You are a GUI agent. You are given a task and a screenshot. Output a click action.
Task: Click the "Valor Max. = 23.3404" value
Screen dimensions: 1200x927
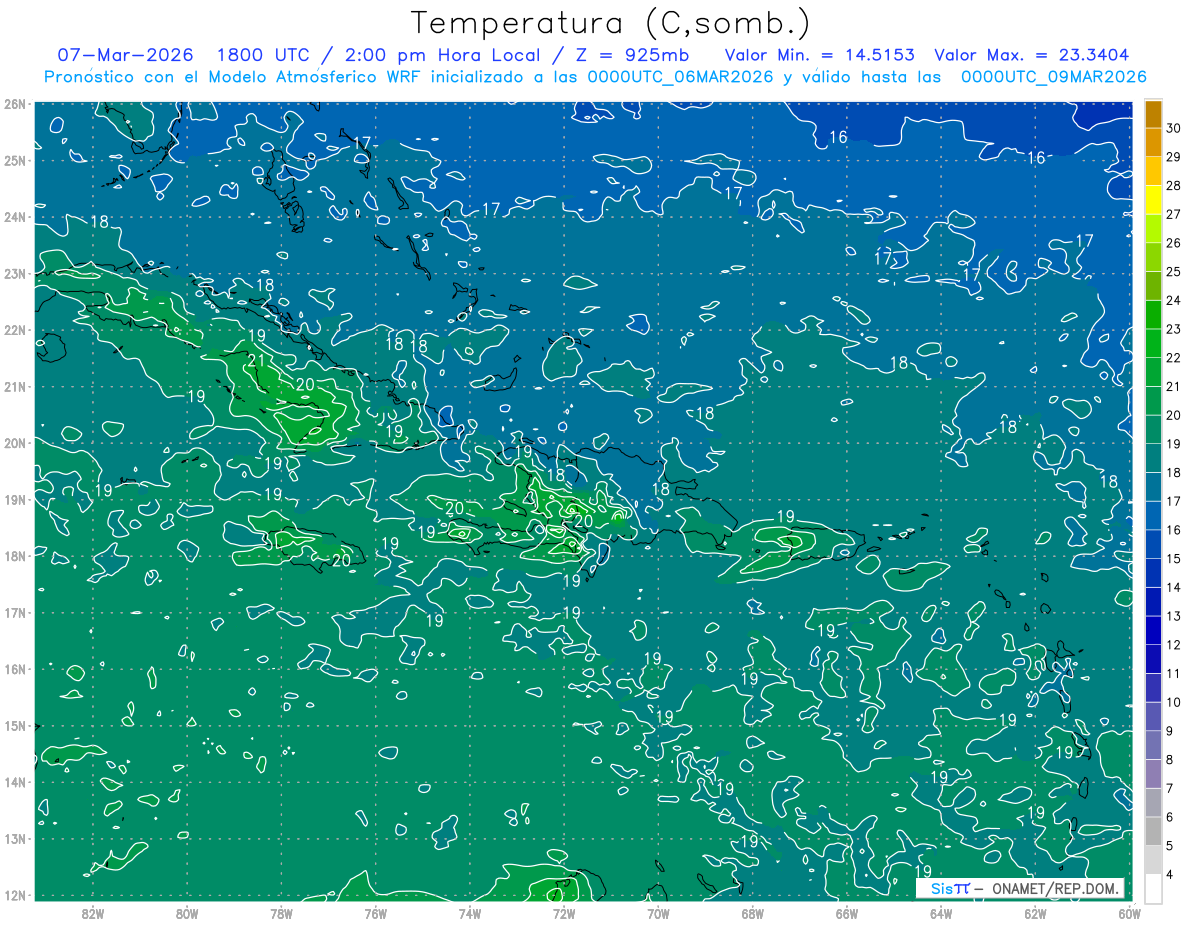coord(1032,55)
